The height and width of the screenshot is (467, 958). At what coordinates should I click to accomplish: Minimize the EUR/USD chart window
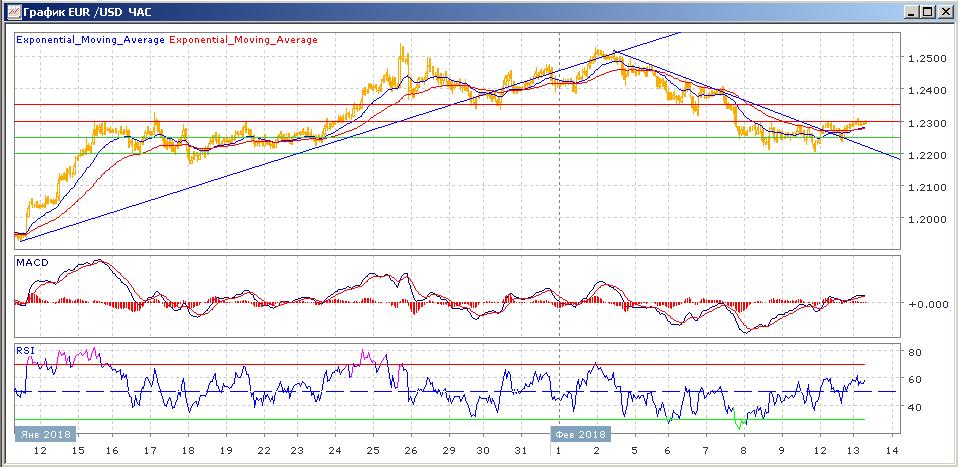click(911, 11)
